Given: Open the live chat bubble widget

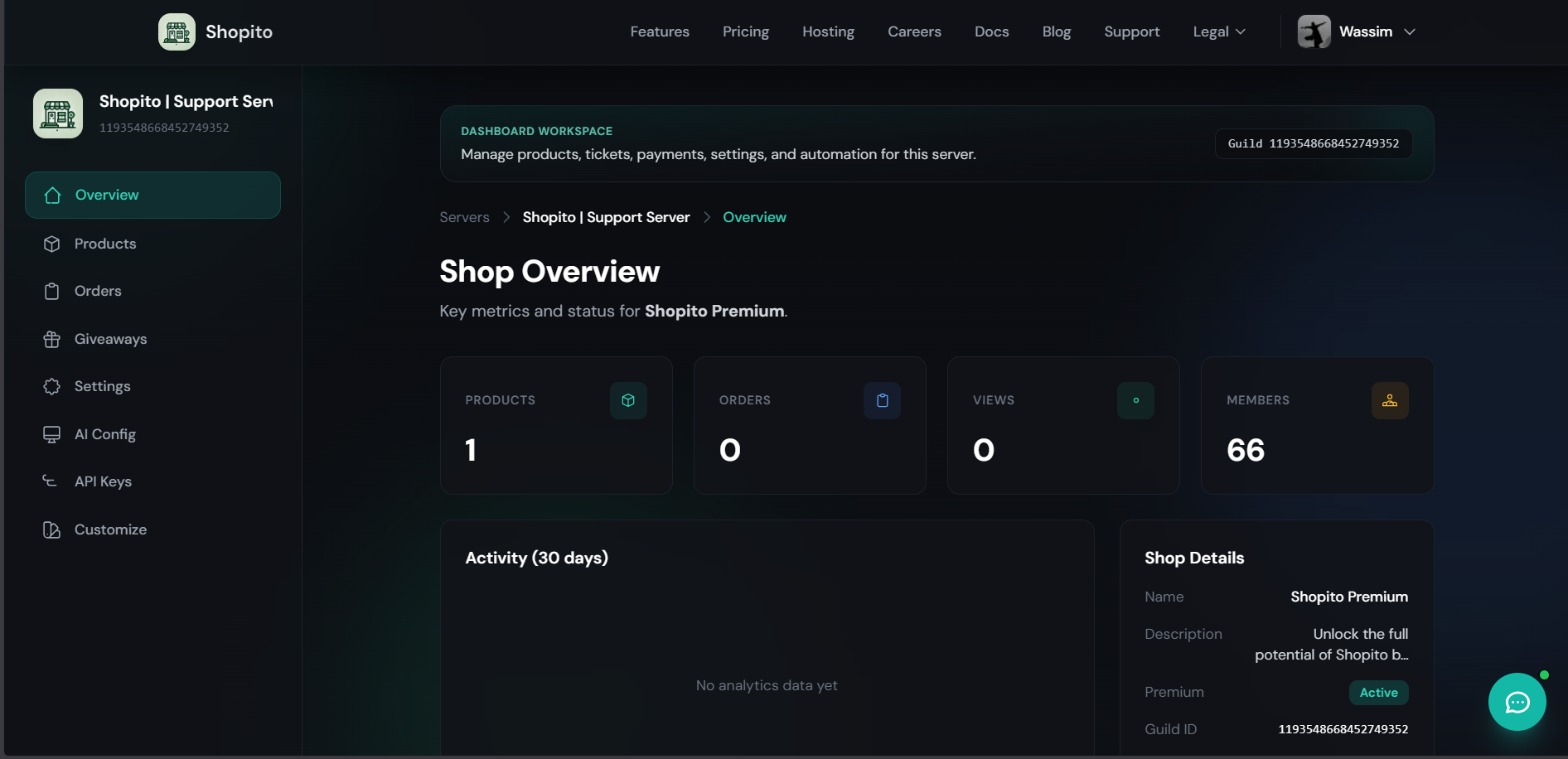Looking at the screenshot, I should (x=1517, y=702).
